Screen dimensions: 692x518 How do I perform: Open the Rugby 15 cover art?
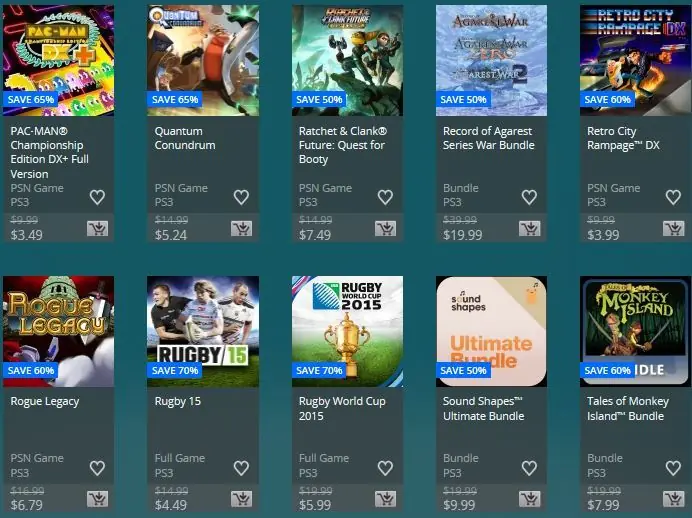click(203, 331)
